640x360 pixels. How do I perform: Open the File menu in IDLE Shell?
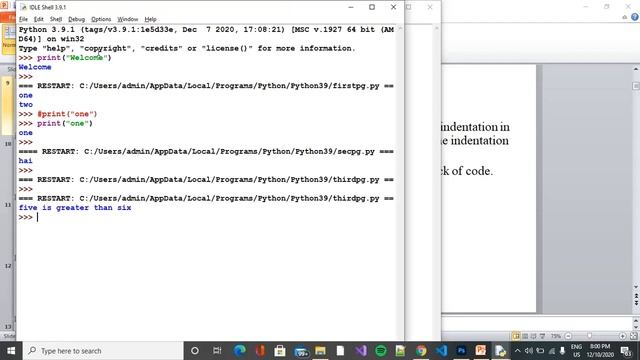point(23,19)
